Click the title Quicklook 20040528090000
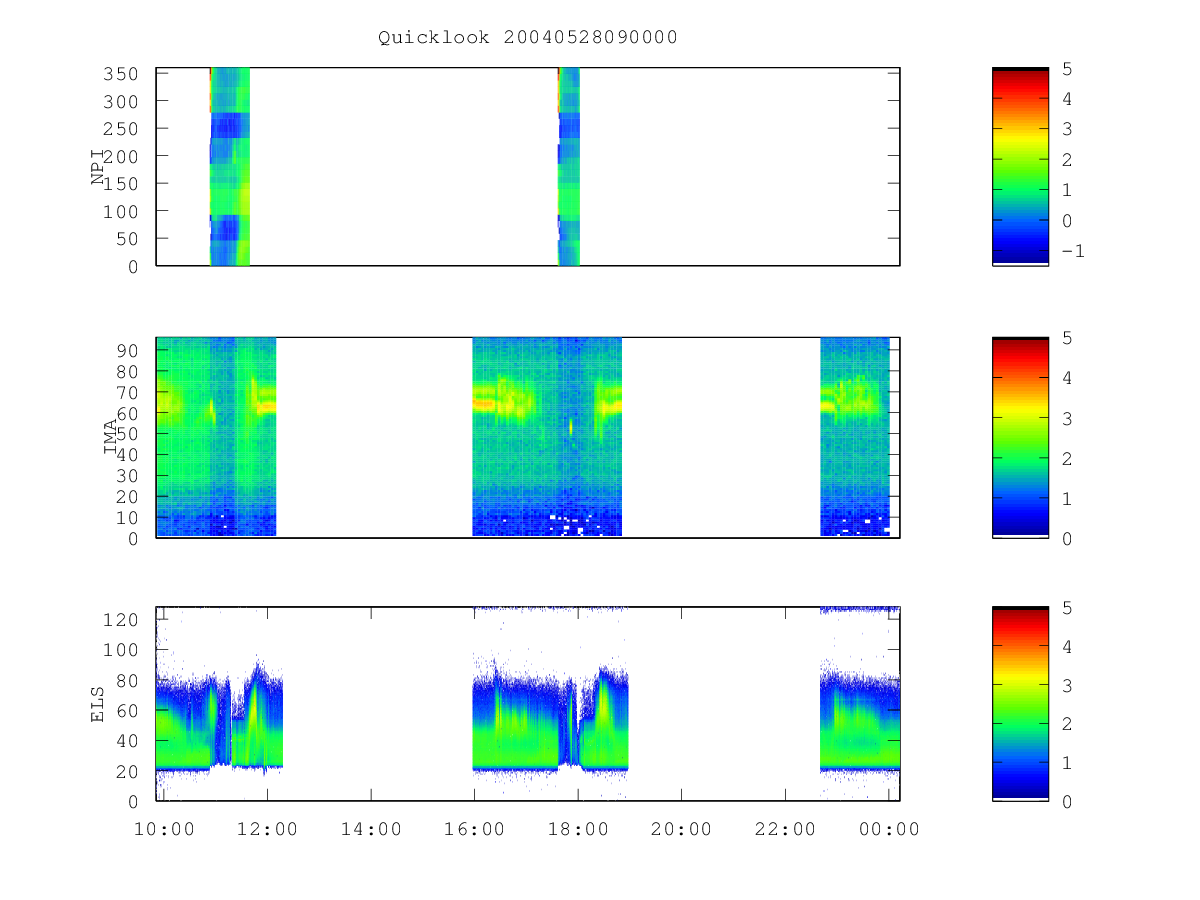This screenshot has height=900, width=1200. 528,38
